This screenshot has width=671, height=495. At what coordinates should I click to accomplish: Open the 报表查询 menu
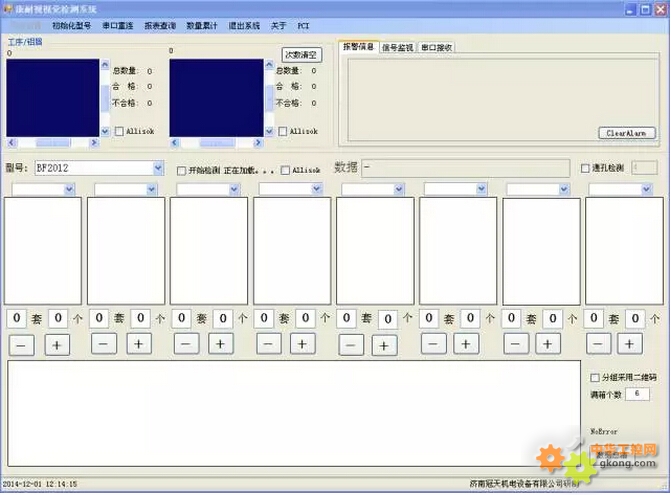tap(160, 25)
